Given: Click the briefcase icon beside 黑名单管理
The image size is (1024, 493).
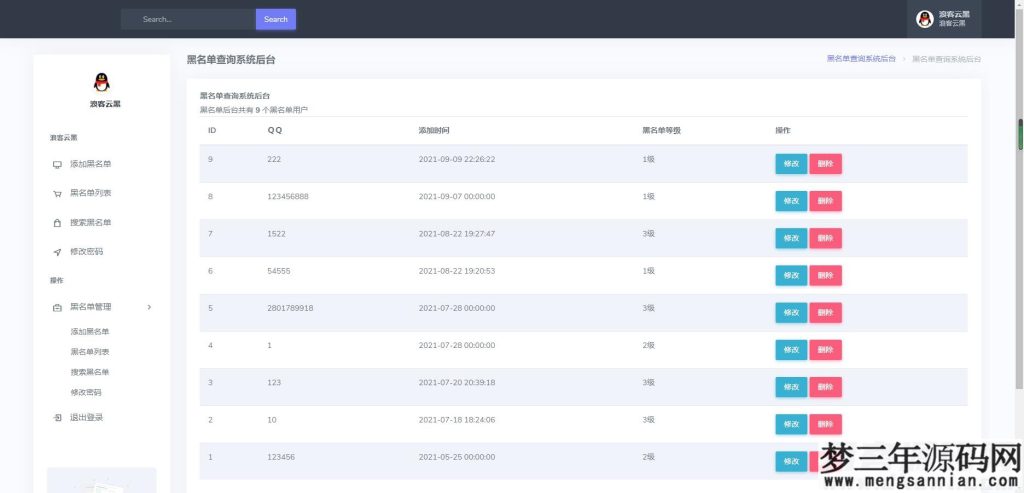Looking at the screenshot, I should (57, 308).
